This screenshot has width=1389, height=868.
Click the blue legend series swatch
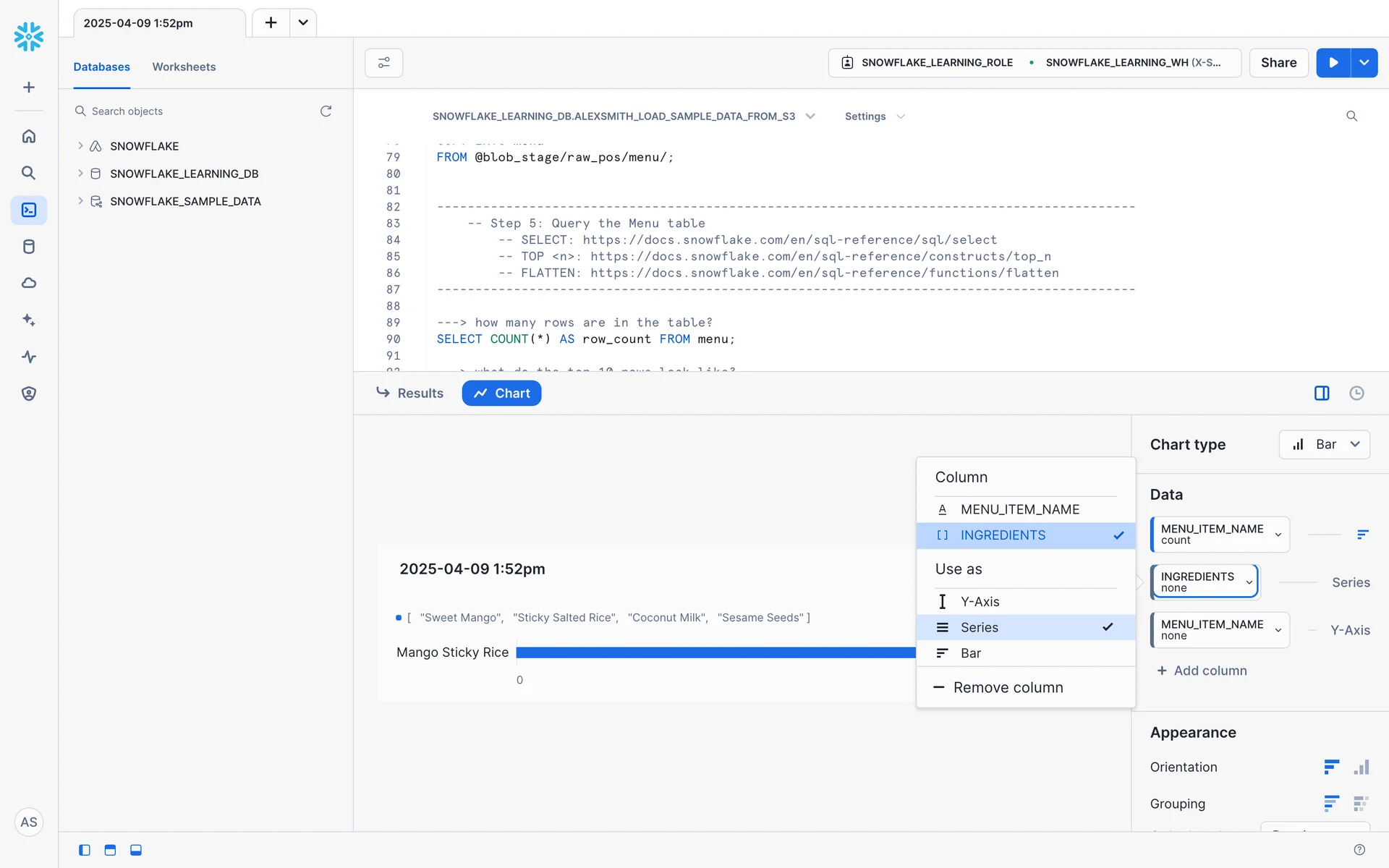[x=399, y=618]
